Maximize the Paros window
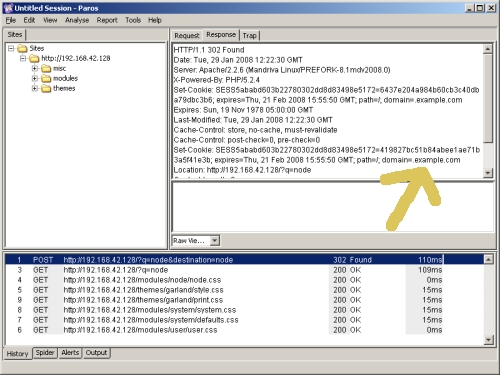This screenshot has height=375, width=500. click(480, 8)
